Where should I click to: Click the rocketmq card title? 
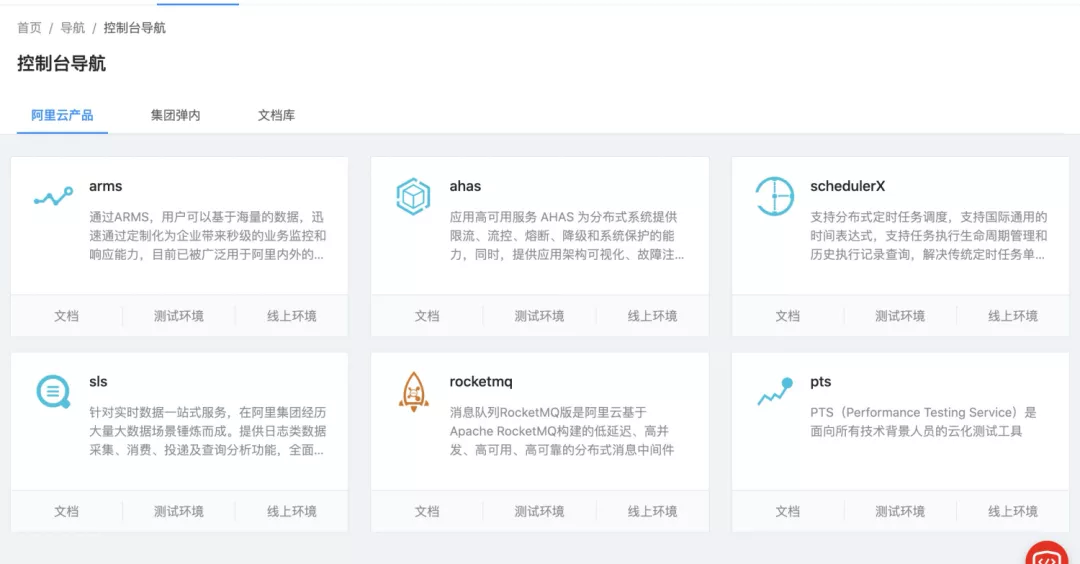481,382
